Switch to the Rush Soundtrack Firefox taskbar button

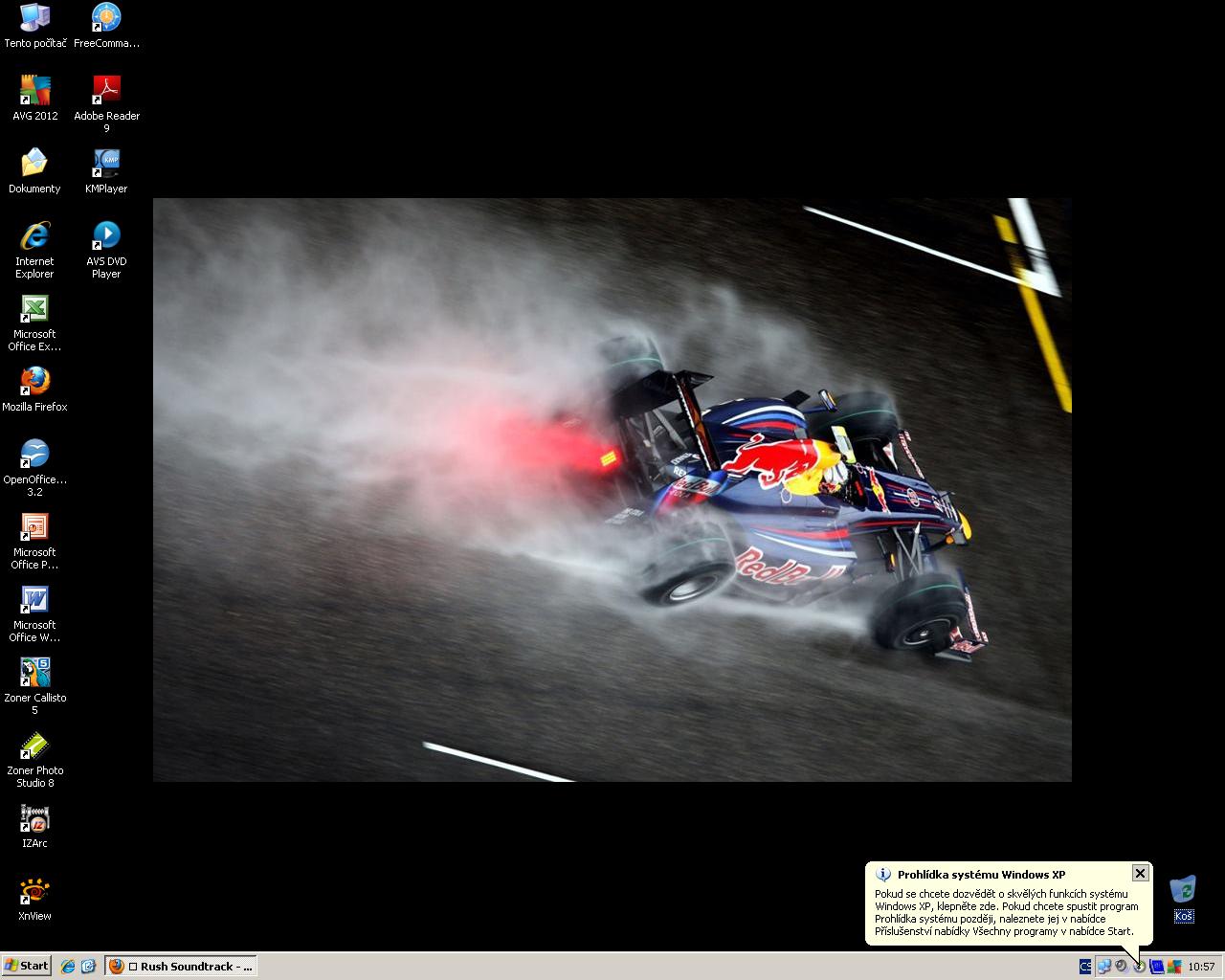coord(182,967)
